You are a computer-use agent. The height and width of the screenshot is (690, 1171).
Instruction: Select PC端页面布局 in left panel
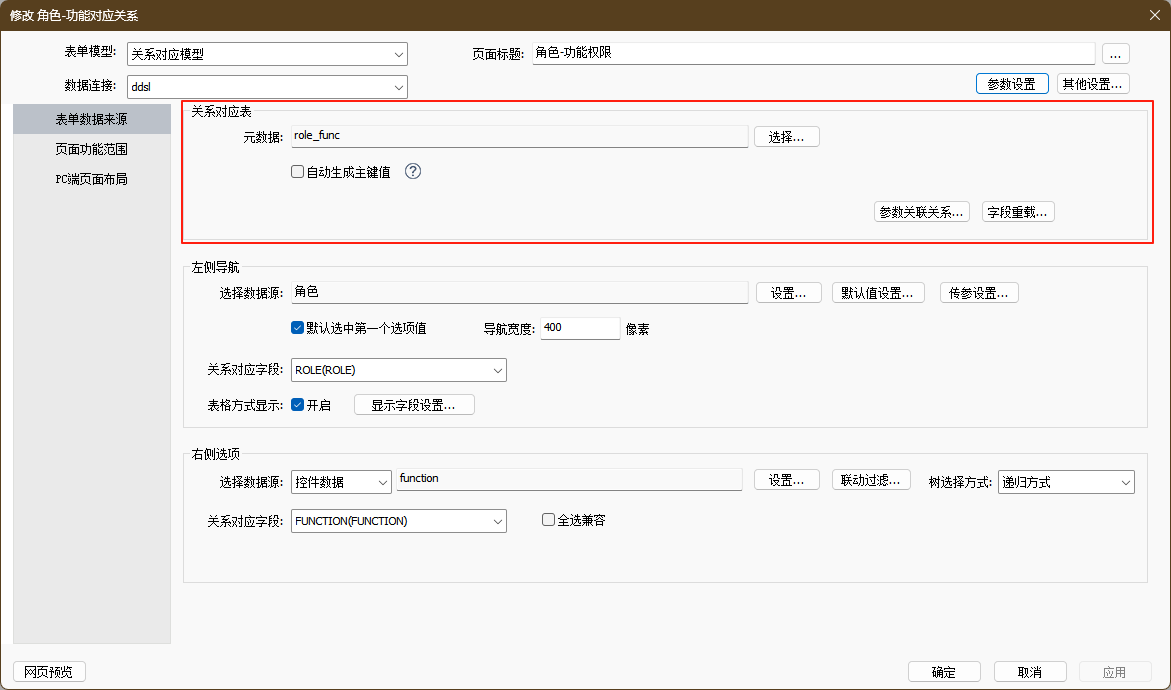[x=91, y=180]
